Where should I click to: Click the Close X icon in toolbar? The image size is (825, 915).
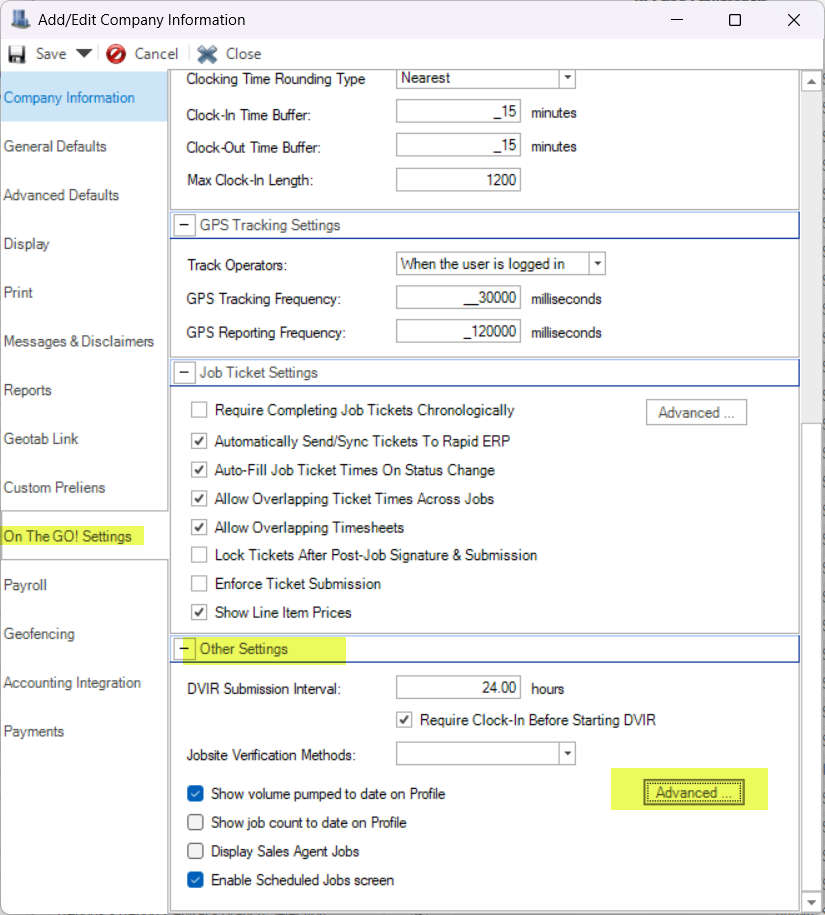tap(207, 54)
